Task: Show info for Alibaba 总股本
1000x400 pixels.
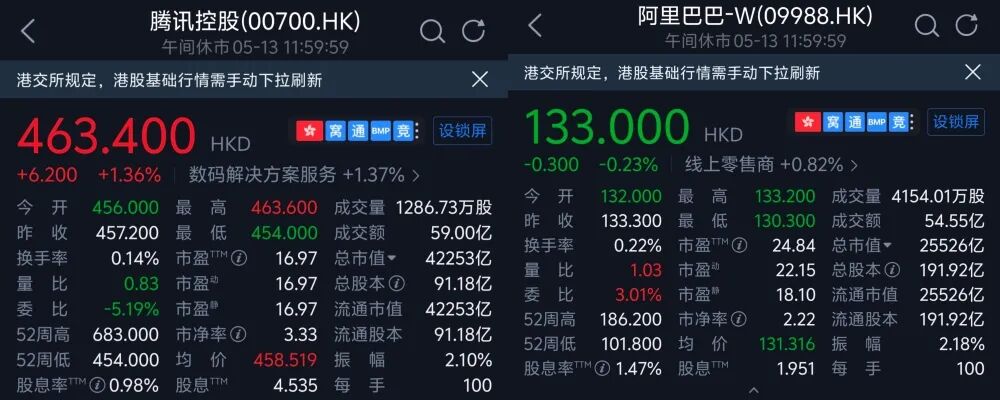Action: (x=892, y=270)
